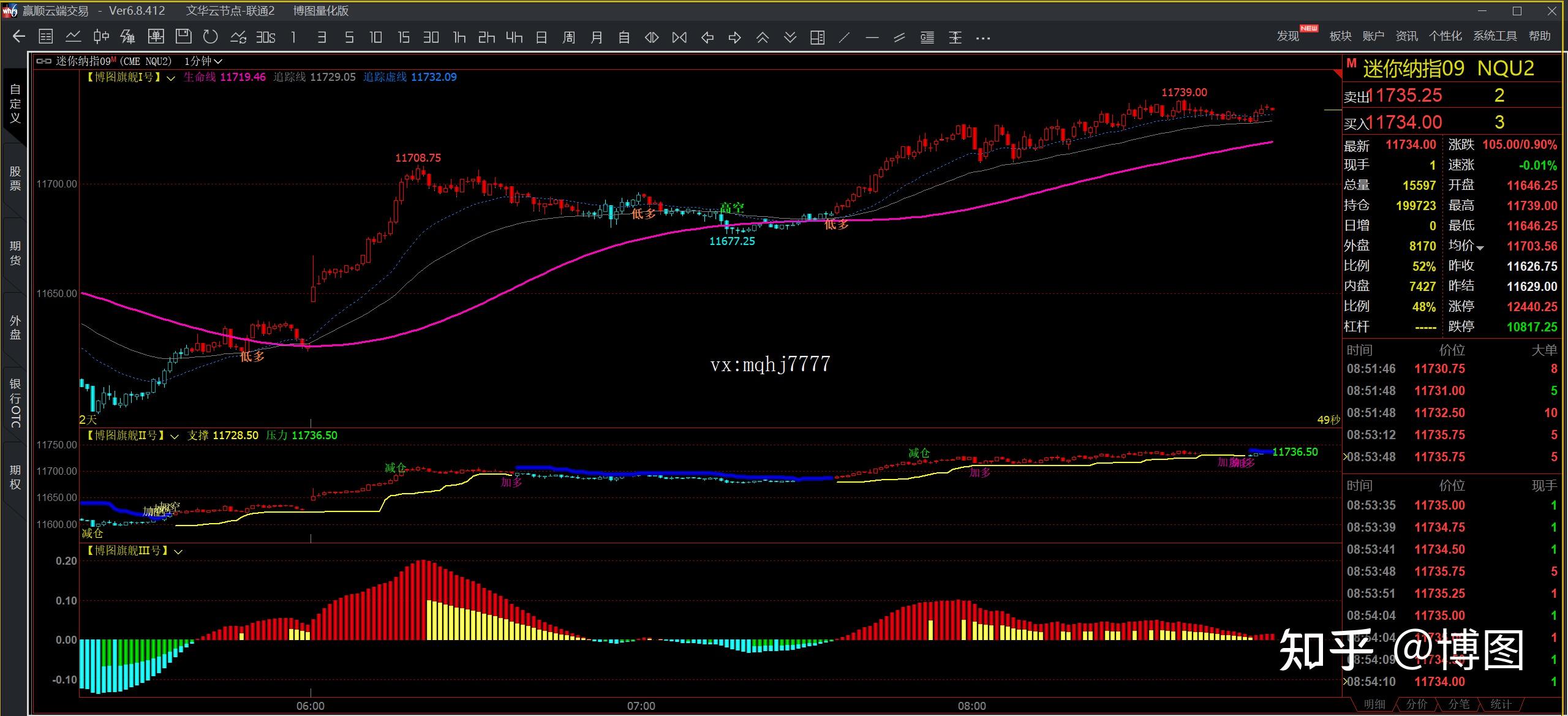1568x716 pixels.
Task: Expand the 博图旗舰I号 indicator dropdown
Action: coord(171,78)
